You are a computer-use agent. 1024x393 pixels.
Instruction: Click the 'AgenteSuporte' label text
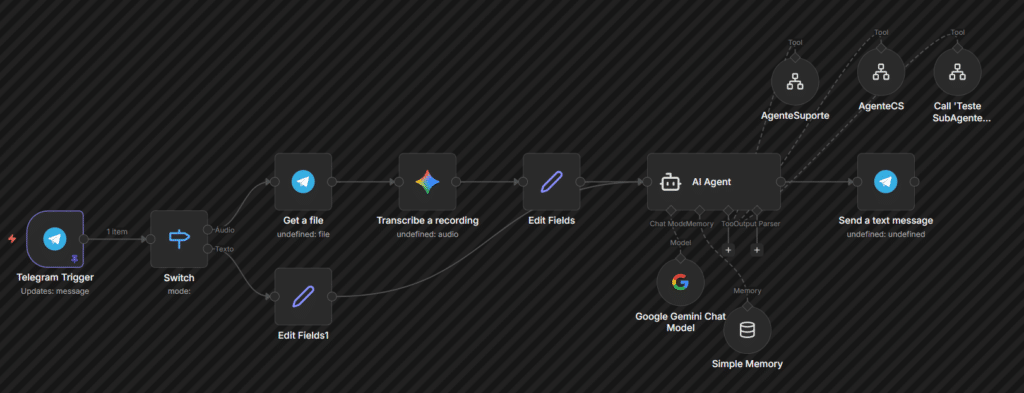tap(795, 116)
